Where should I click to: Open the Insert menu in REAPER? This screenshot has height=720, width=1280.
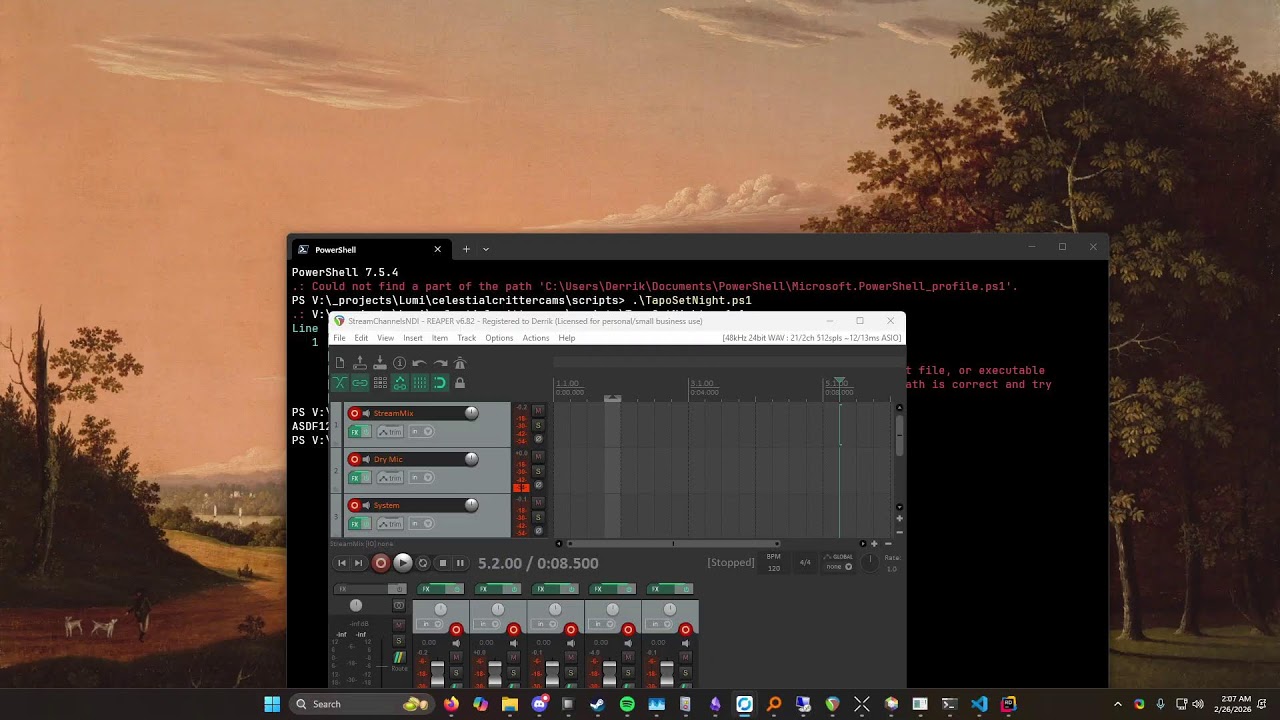413,338
